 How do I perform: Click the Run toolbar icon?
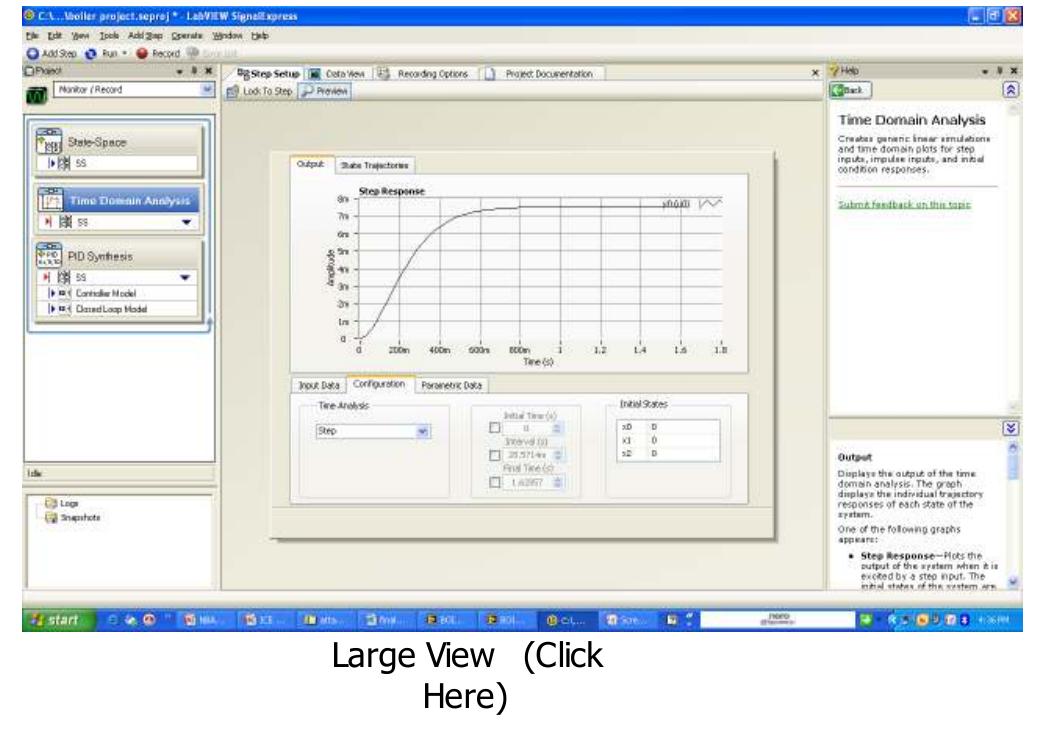click(90, 53)
